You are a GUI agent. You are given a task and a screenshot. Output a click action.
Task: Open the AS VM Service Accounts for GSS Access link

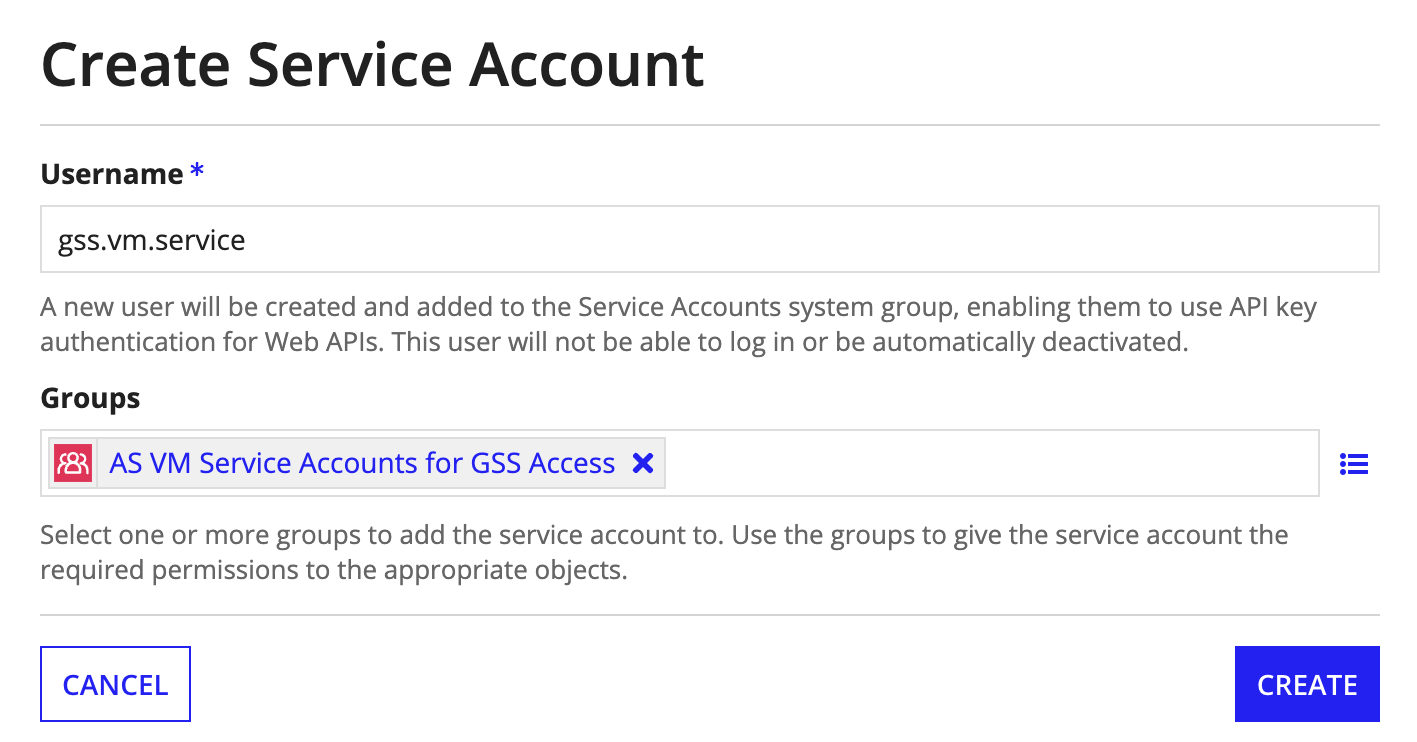362,463
